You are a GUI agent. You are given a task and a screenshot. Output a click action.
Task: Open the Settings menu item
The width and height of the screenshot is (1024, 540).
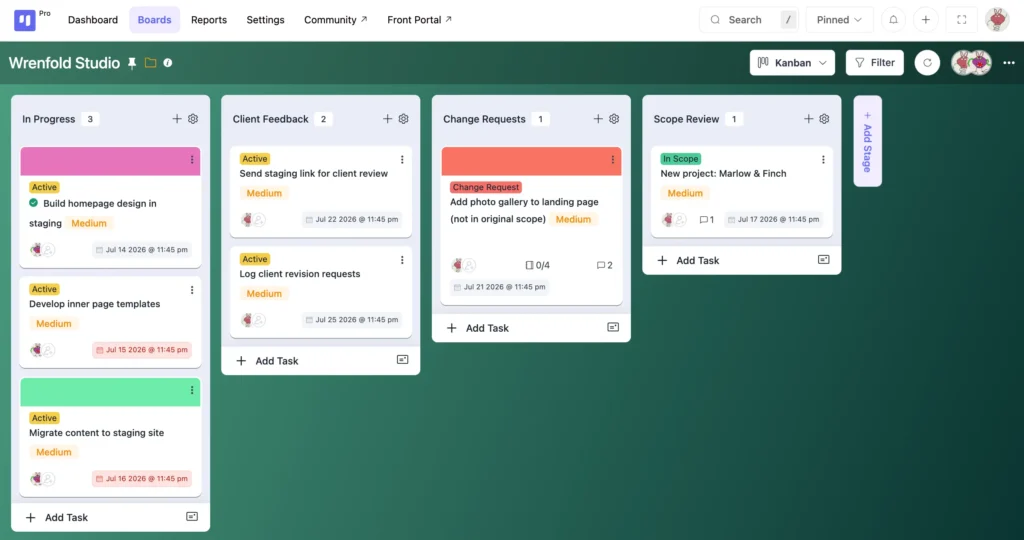click(265, 20)
